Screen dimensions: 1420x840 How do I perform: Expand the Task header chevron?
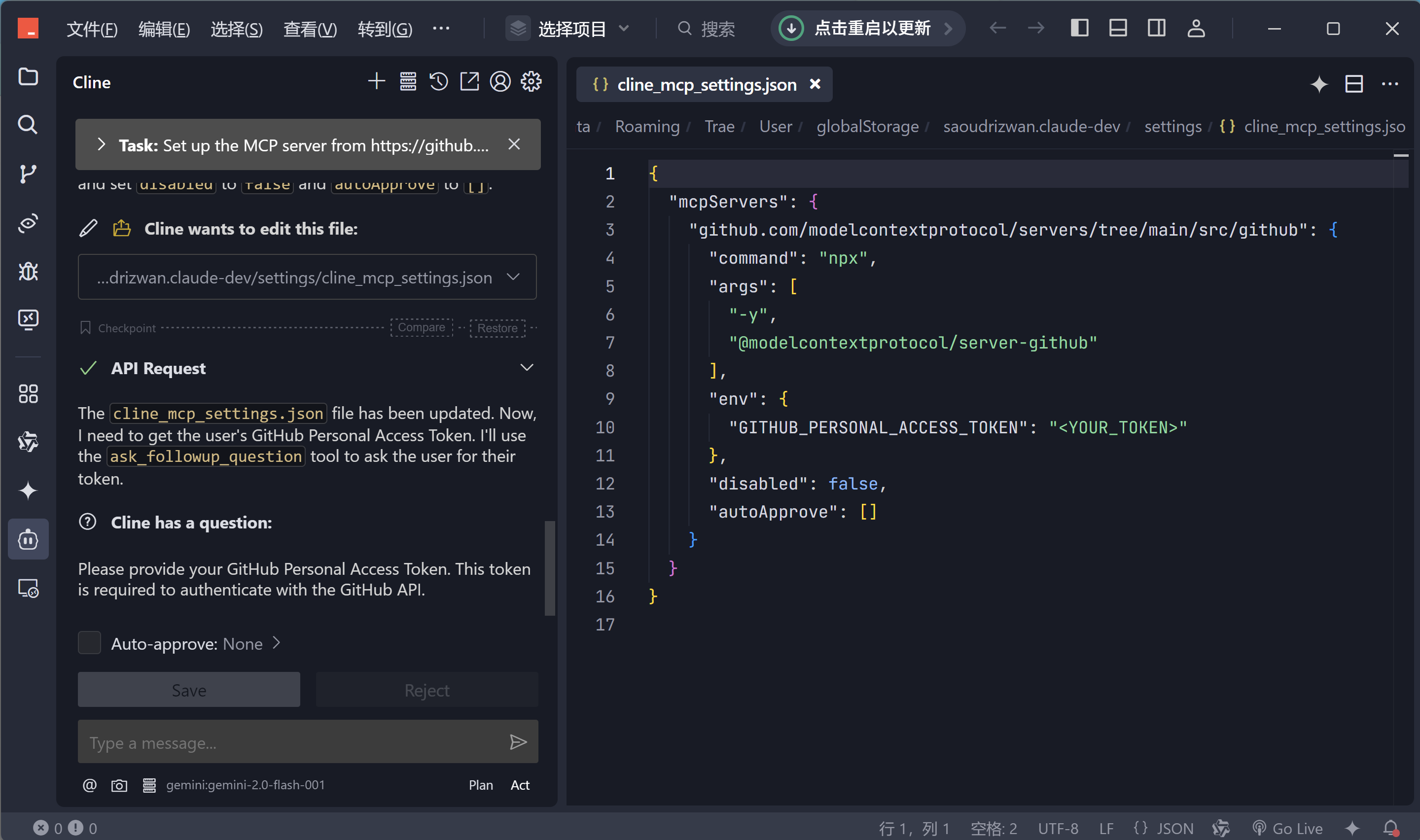[101, 145]
